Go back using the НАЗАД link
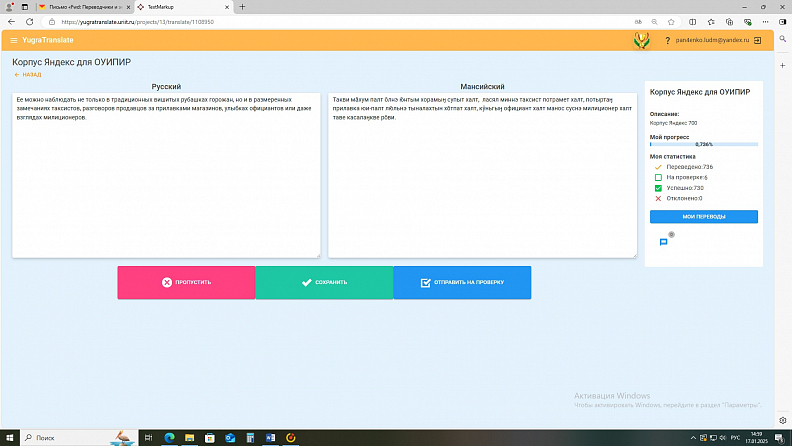Viewport: 792px width, 446px height. click(28, 75)
